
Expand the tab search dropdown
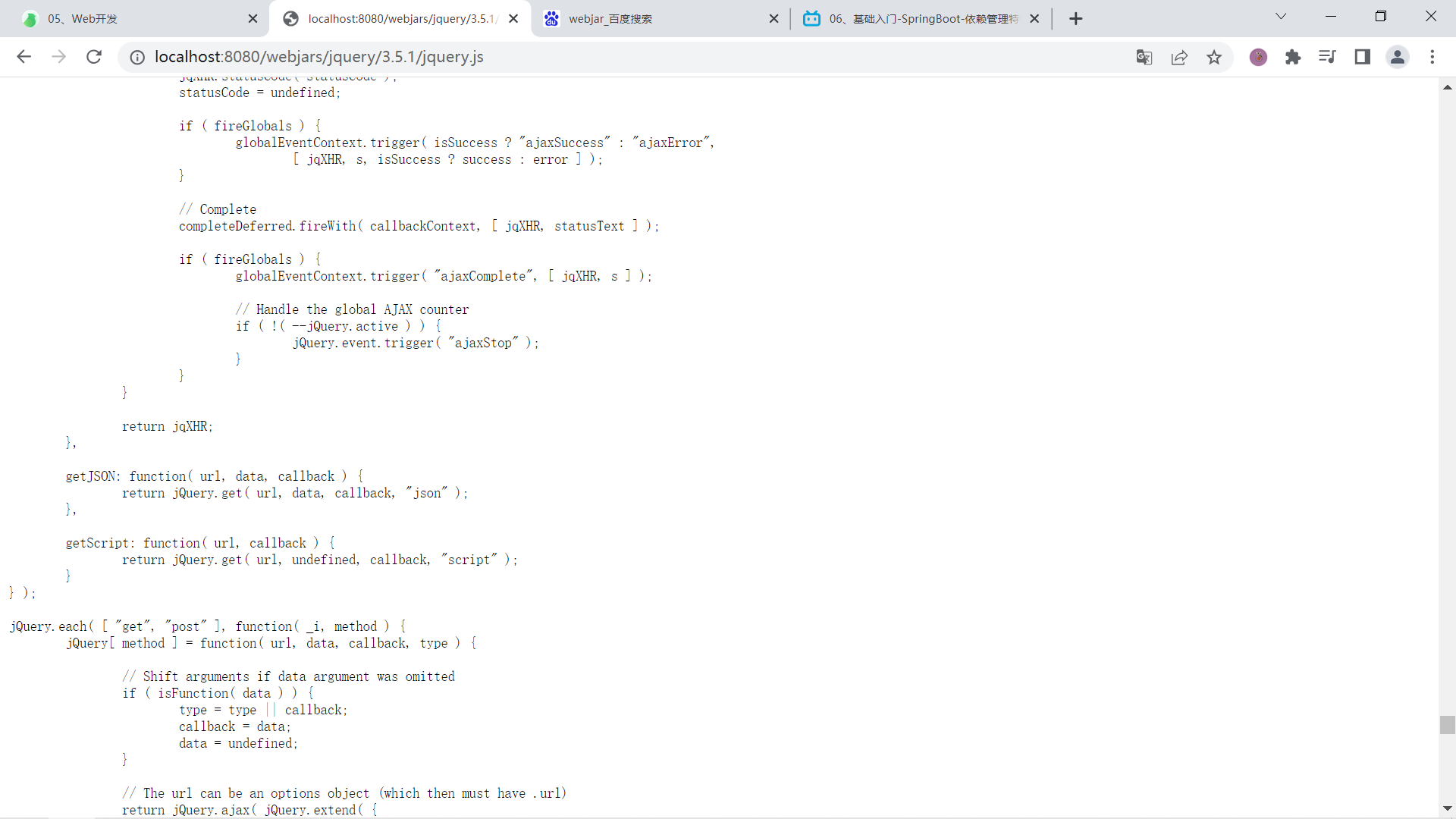(1281, 16)
